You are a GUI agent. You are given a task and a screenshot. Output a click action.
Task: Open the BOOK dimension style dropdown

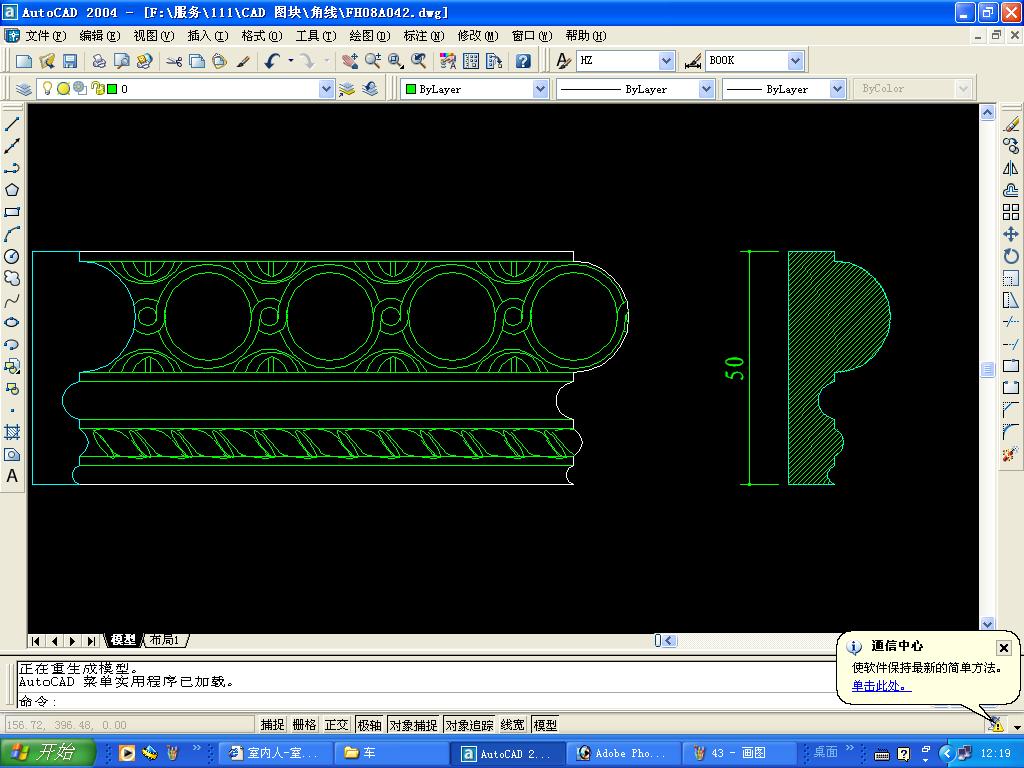795,61
